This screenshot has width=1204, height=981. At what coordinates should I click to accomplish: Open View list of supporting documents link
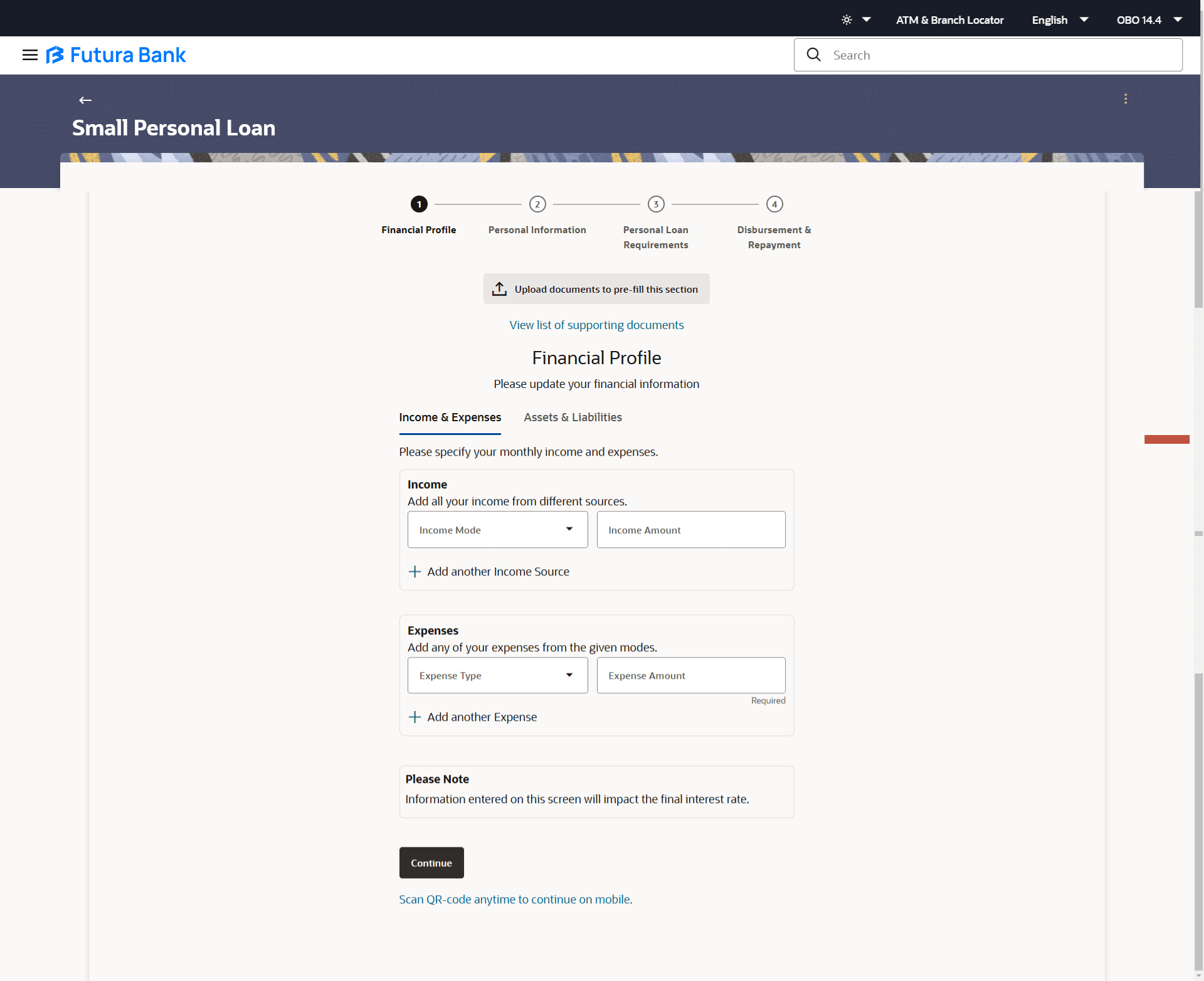tap(596, 325)
